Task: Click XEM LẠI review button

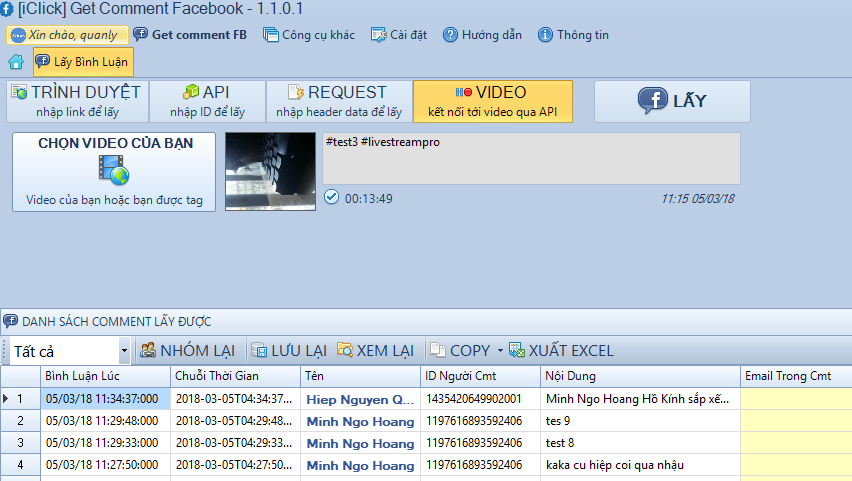Action: tap(376, 351)
